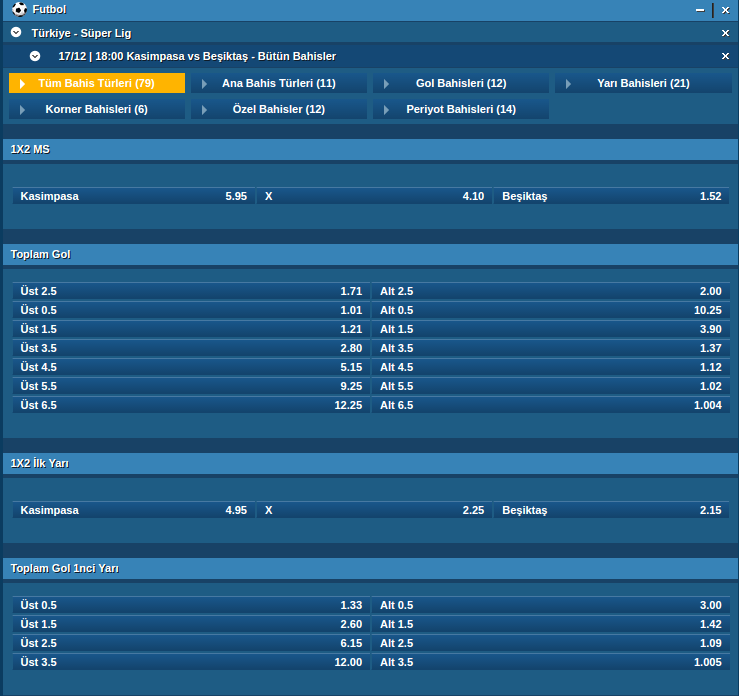Viewport: 739px width, 696px height.
Task: Minimize the Futbol panel with dash icon
Action: (700, 10)
